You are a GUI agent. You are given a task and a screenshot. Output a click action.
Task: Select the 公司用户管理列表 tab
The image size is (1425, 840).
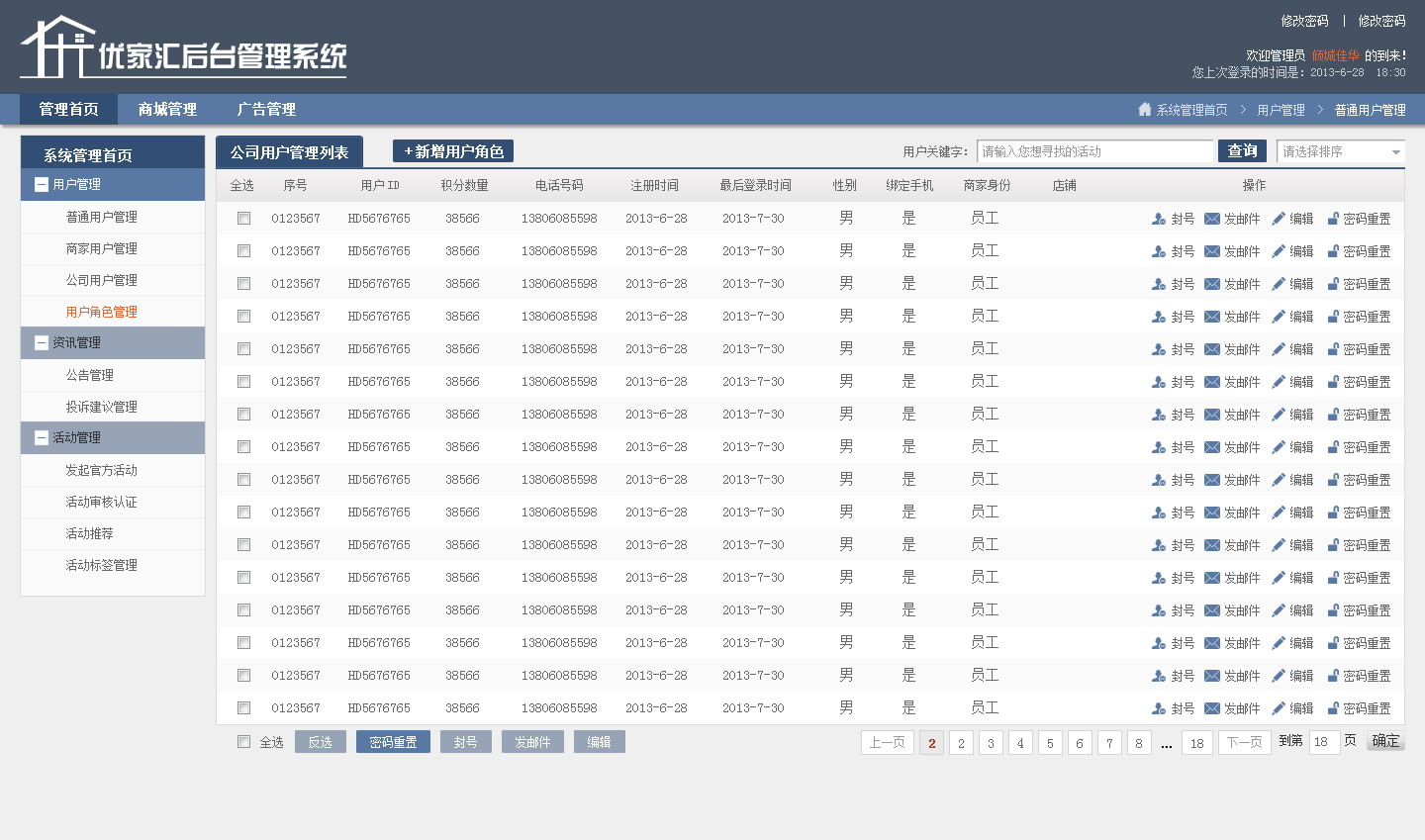click(289, 152)
